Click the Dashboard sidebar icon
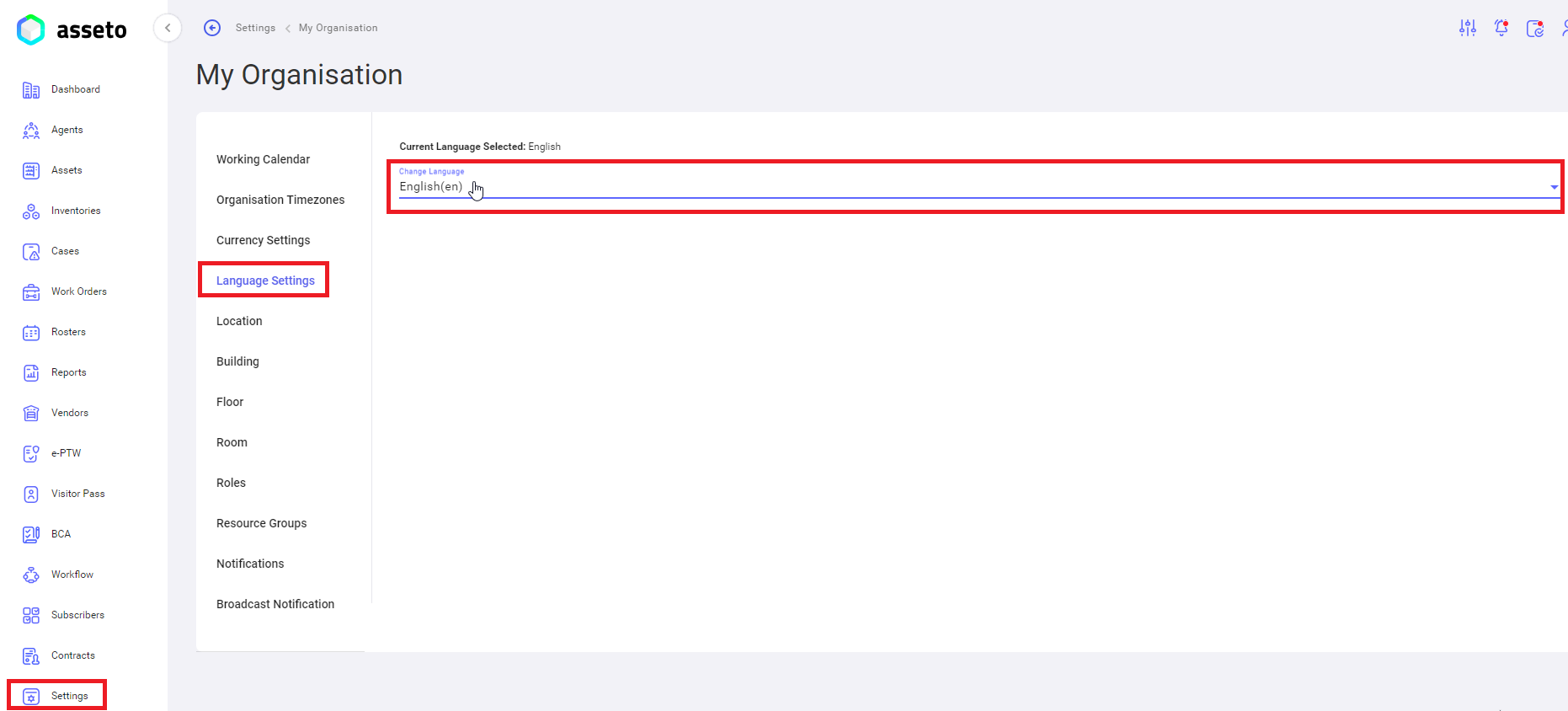1568x711 pixels. 31,89
